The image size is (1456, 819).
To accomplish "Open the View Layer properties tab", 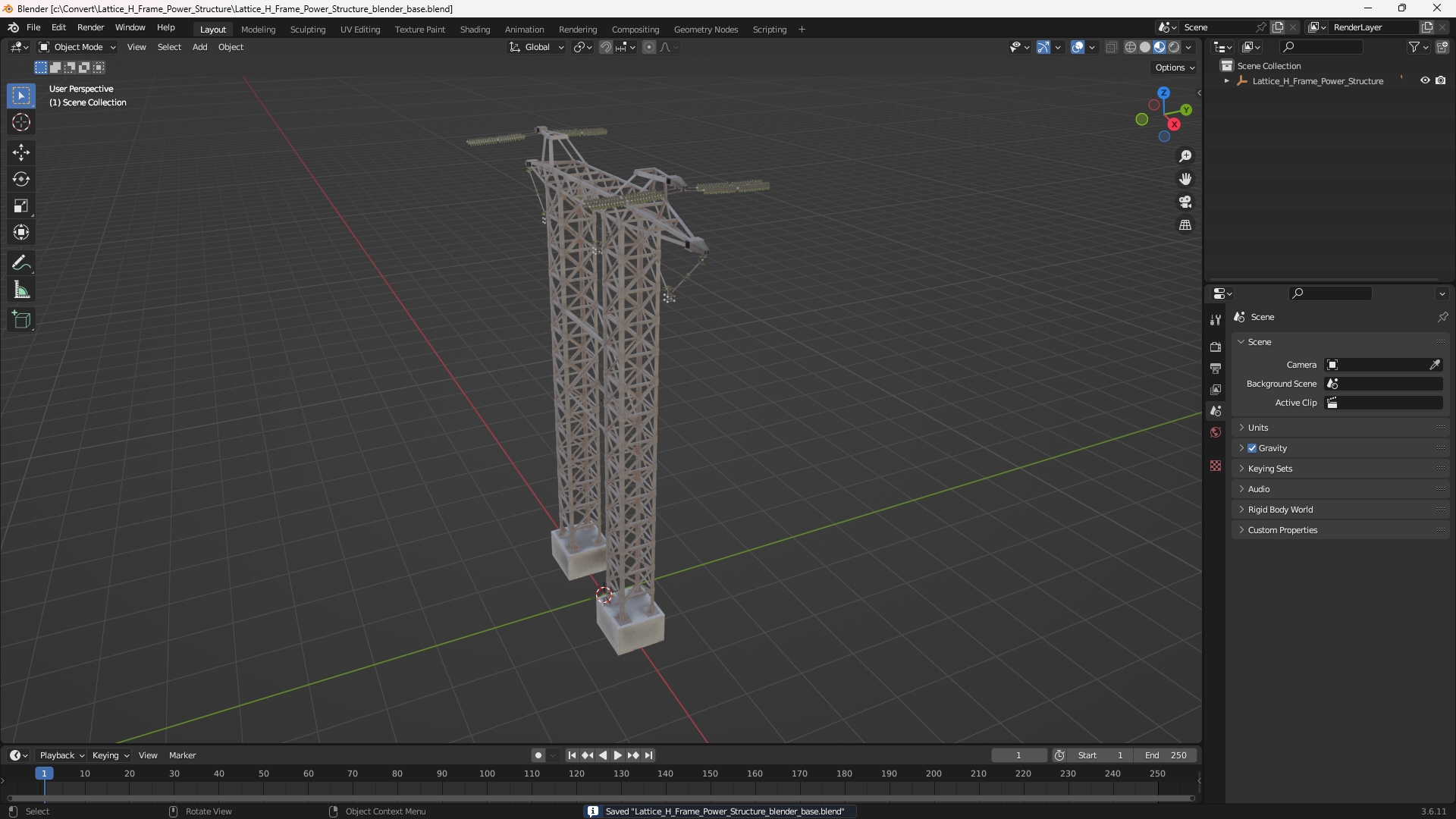I will [1216, 389].
